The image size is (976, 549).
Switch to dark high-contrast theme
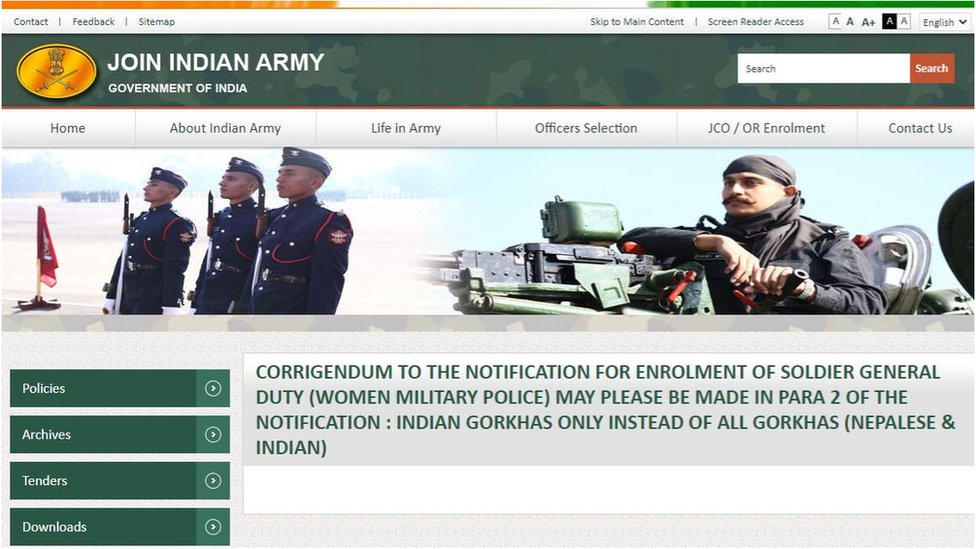(889, 21)
